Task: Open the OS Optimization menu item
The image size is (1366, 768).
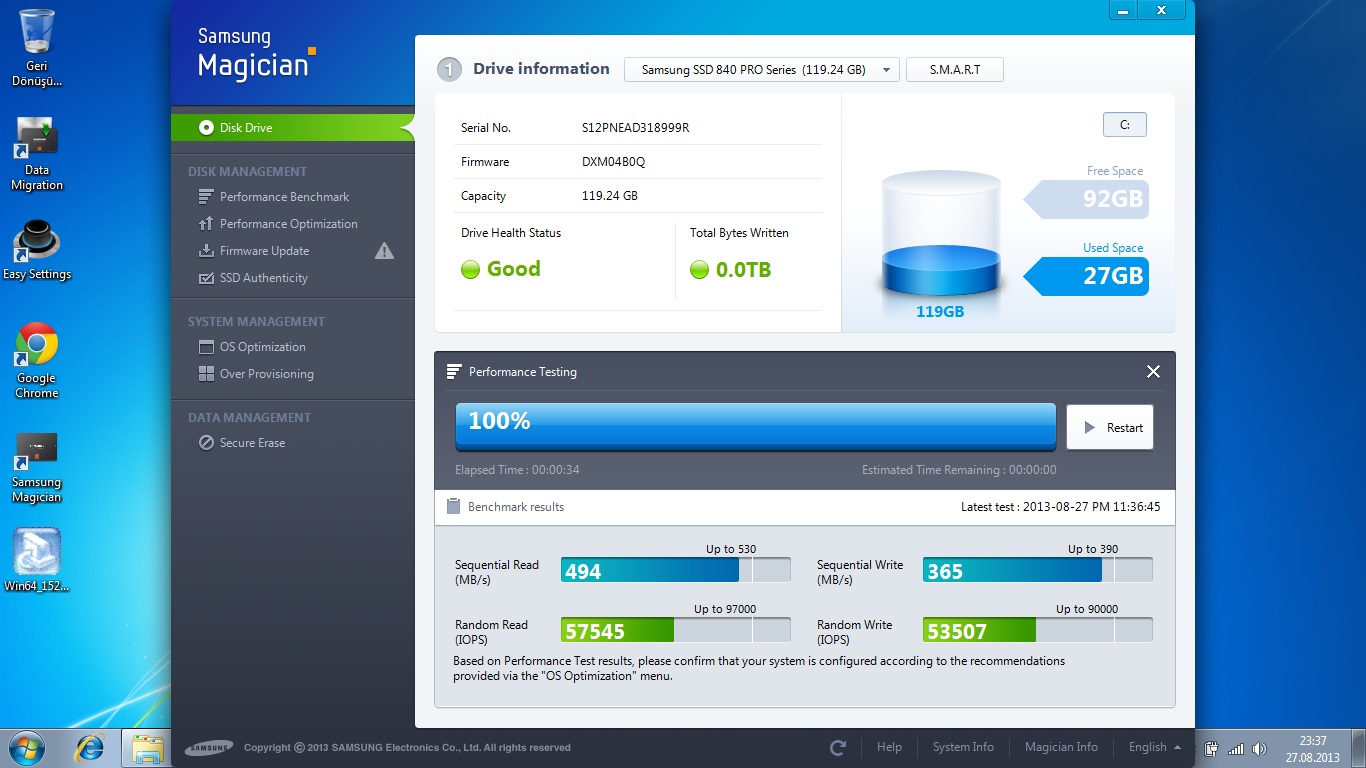Action: pyautogui.click(x=262, y=347)
